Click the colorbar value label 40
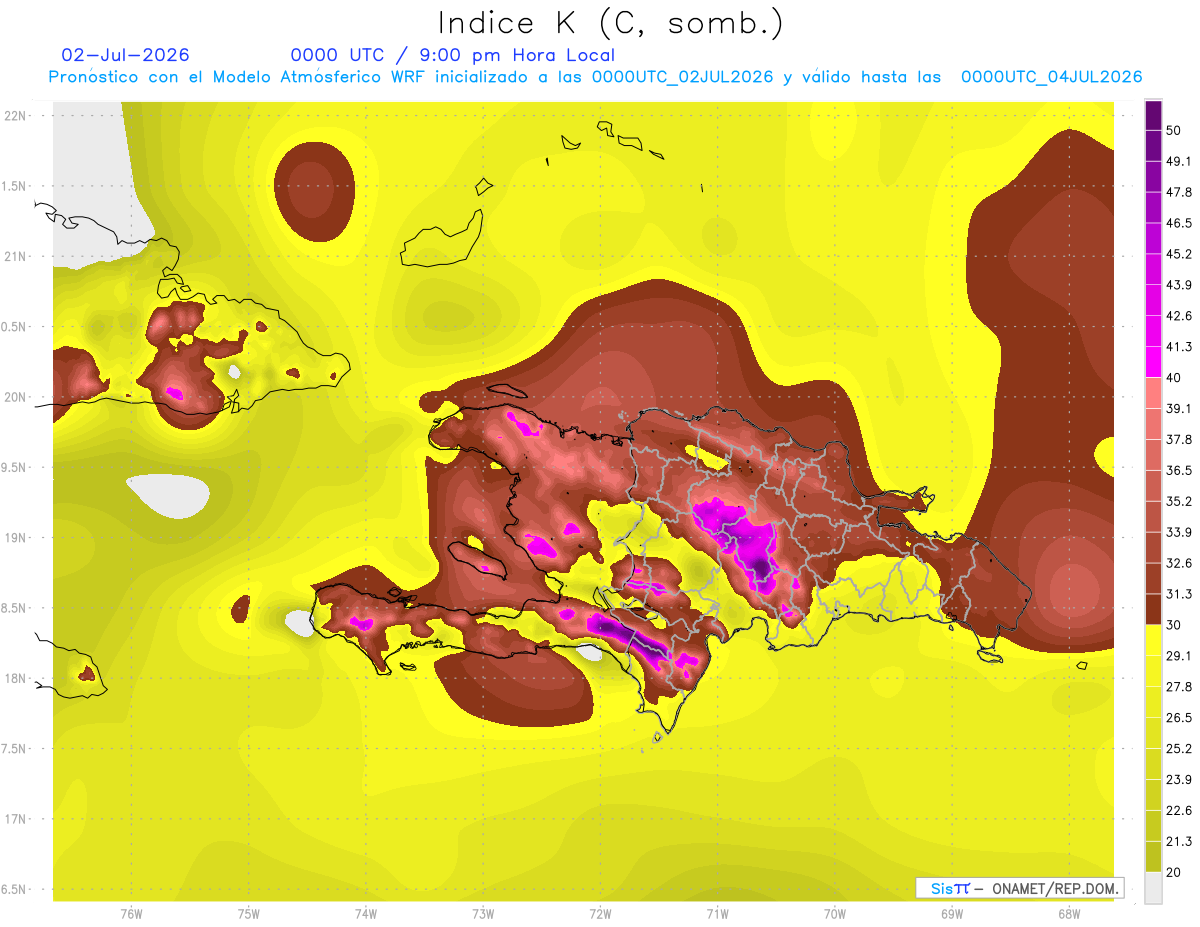Viewport: 1200px width, 927px height. 1175,378
